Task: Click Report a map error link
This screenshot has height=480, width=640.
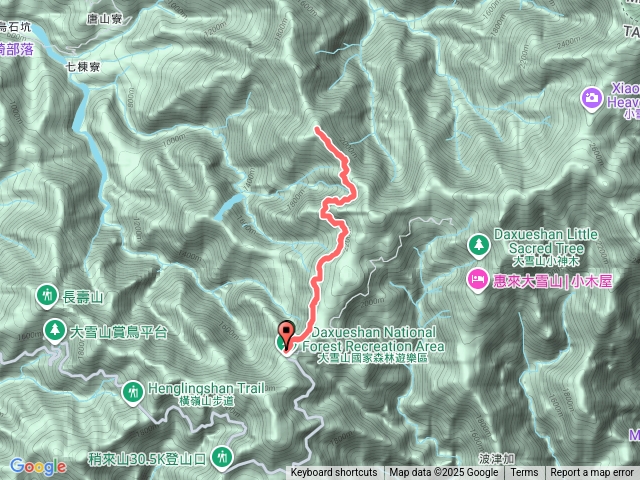Action: tap(592, 473)
